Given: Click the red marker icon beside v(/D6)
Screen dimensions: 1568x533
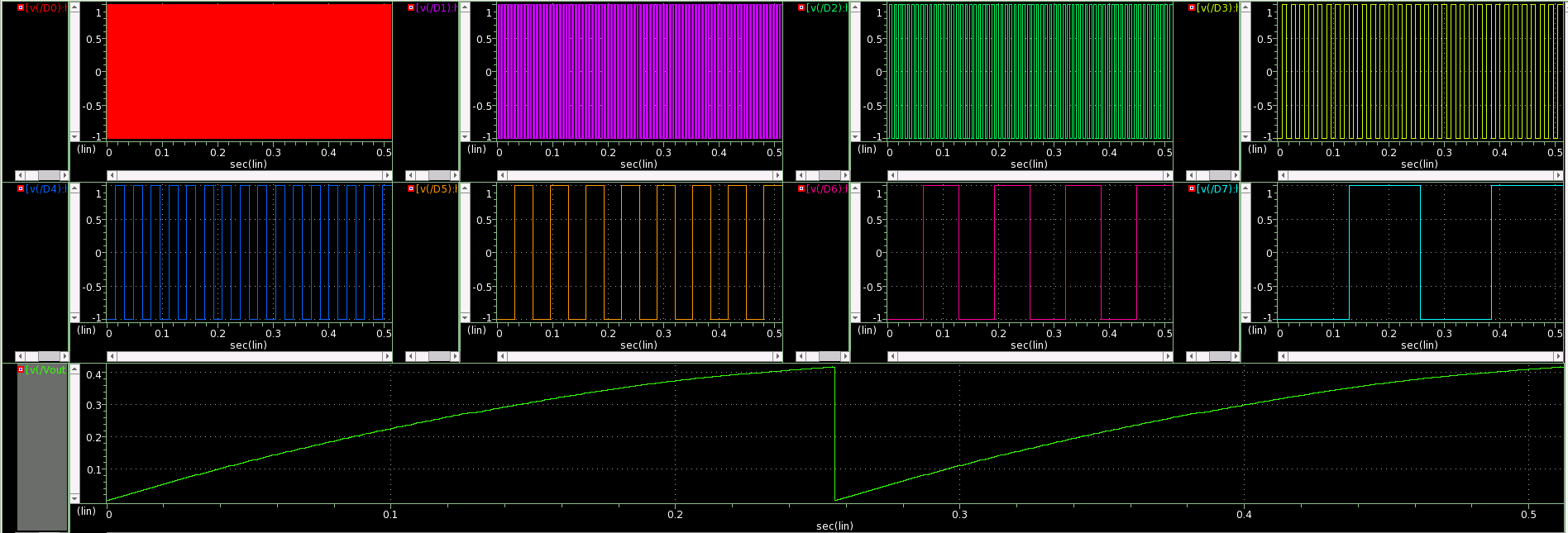Looking at the screenshot, I should pyautogui.click(x=801, y=188).
